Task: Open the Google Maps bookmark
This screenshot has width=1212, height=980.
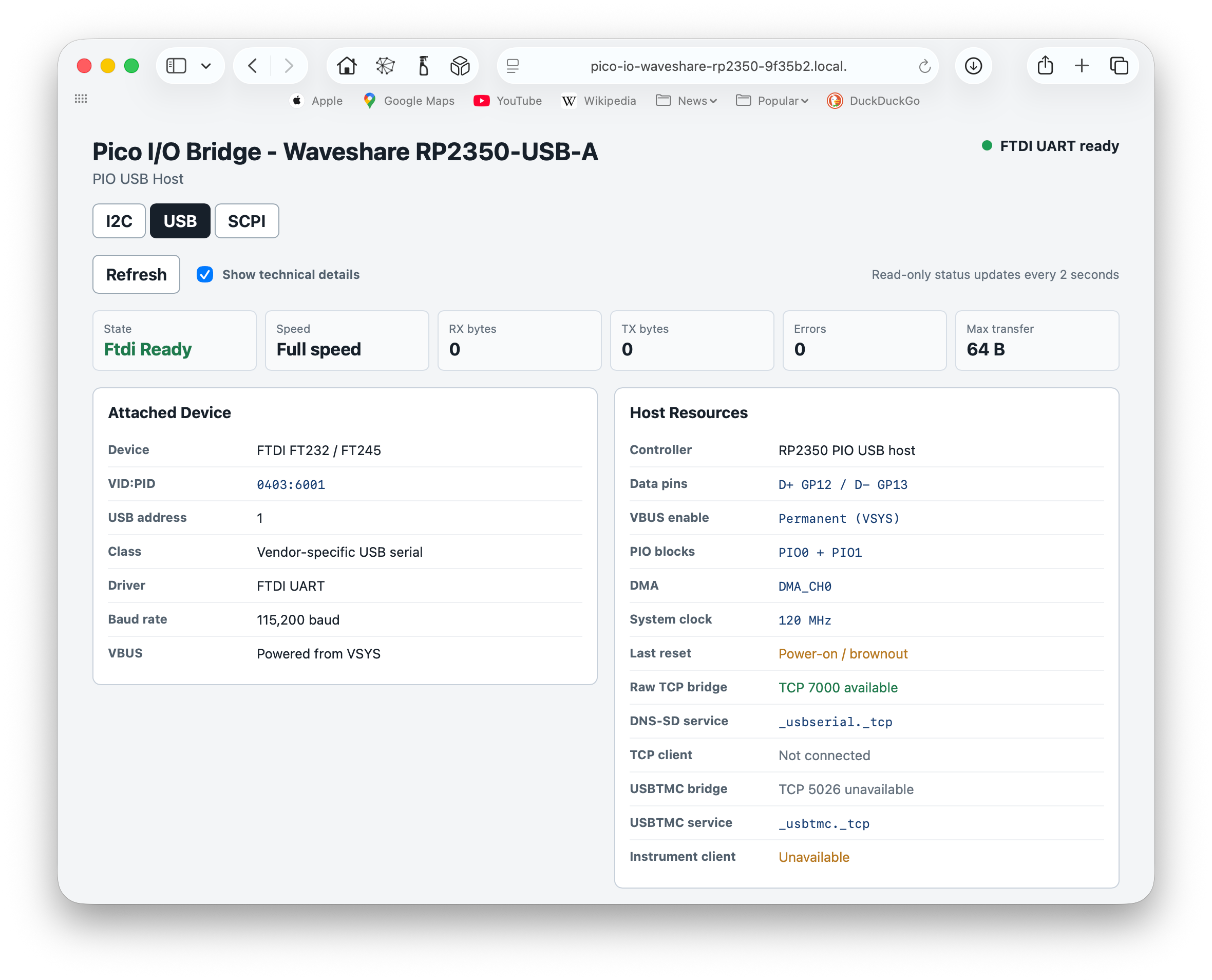Action: click(409, 101)
